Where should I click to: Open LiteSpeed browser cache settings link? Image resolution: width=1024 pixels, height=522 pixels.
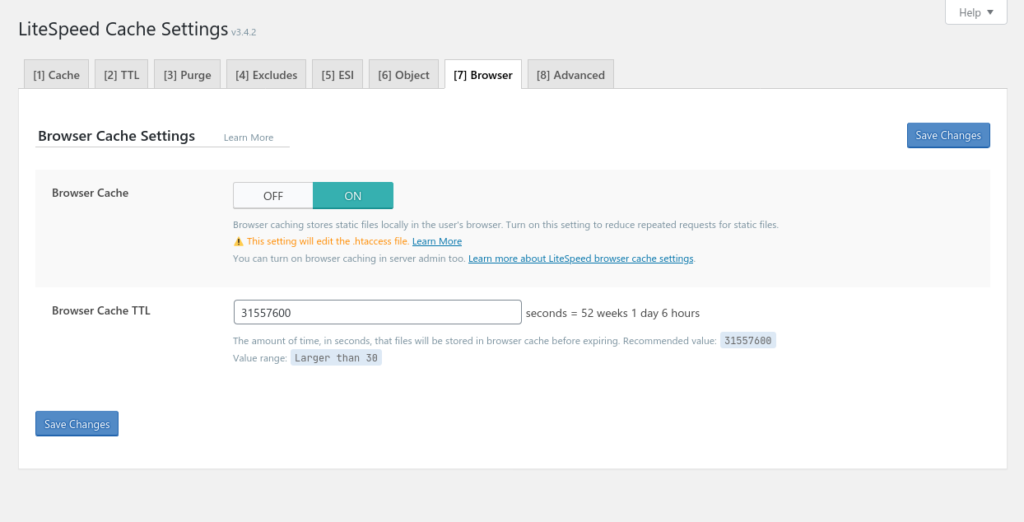point(581,259)
